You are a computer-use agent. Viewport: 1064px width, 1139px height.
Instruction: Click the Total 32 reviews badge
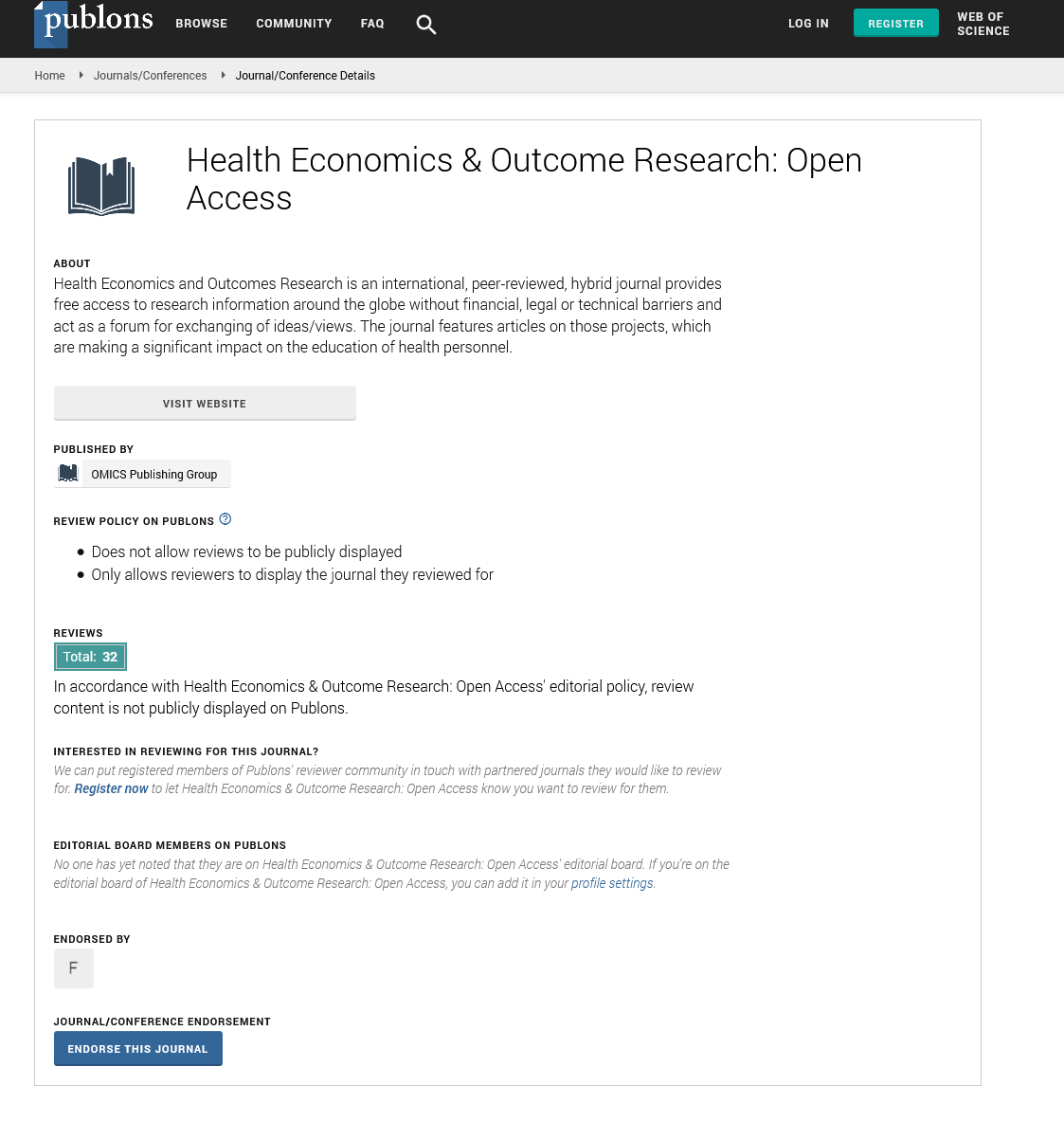pyautogui.click(x=90, y=657)
